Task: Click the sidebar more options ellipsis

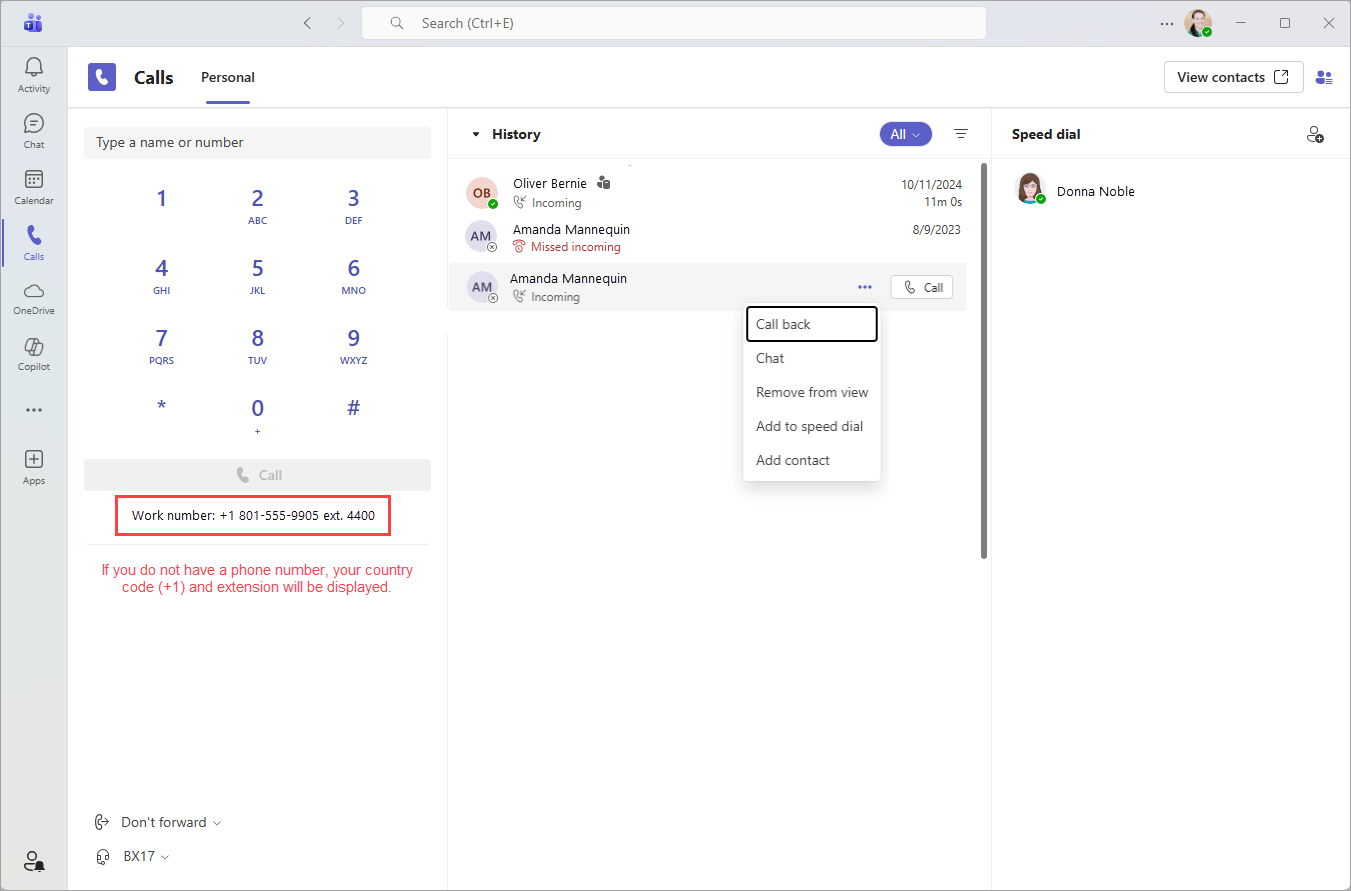Action: pos(33,409)
